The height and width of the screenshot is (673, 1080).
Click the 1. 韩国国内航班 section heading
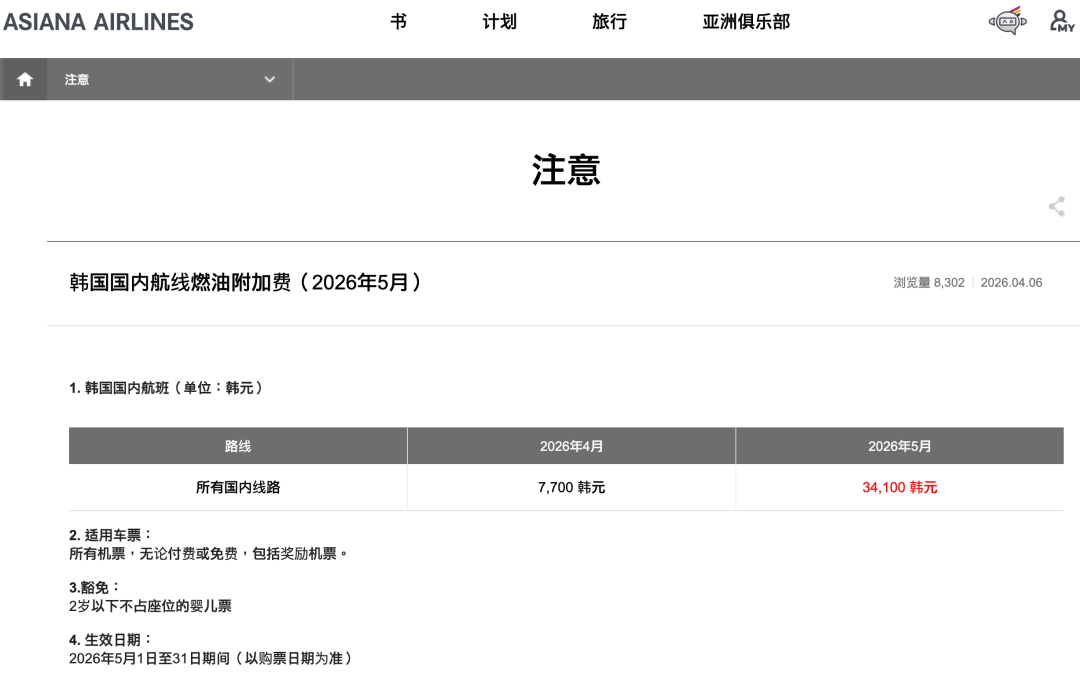pyautogui.click(x=166, y=388)
